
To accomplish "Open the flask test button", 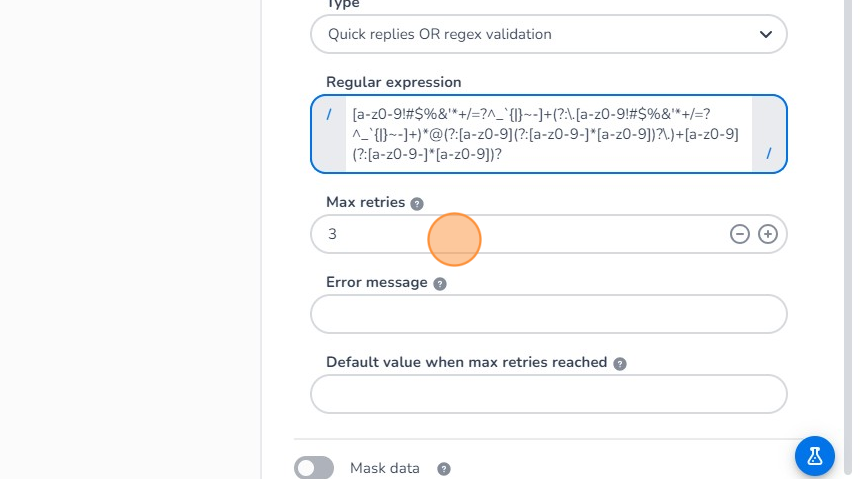I will point(814,456).
